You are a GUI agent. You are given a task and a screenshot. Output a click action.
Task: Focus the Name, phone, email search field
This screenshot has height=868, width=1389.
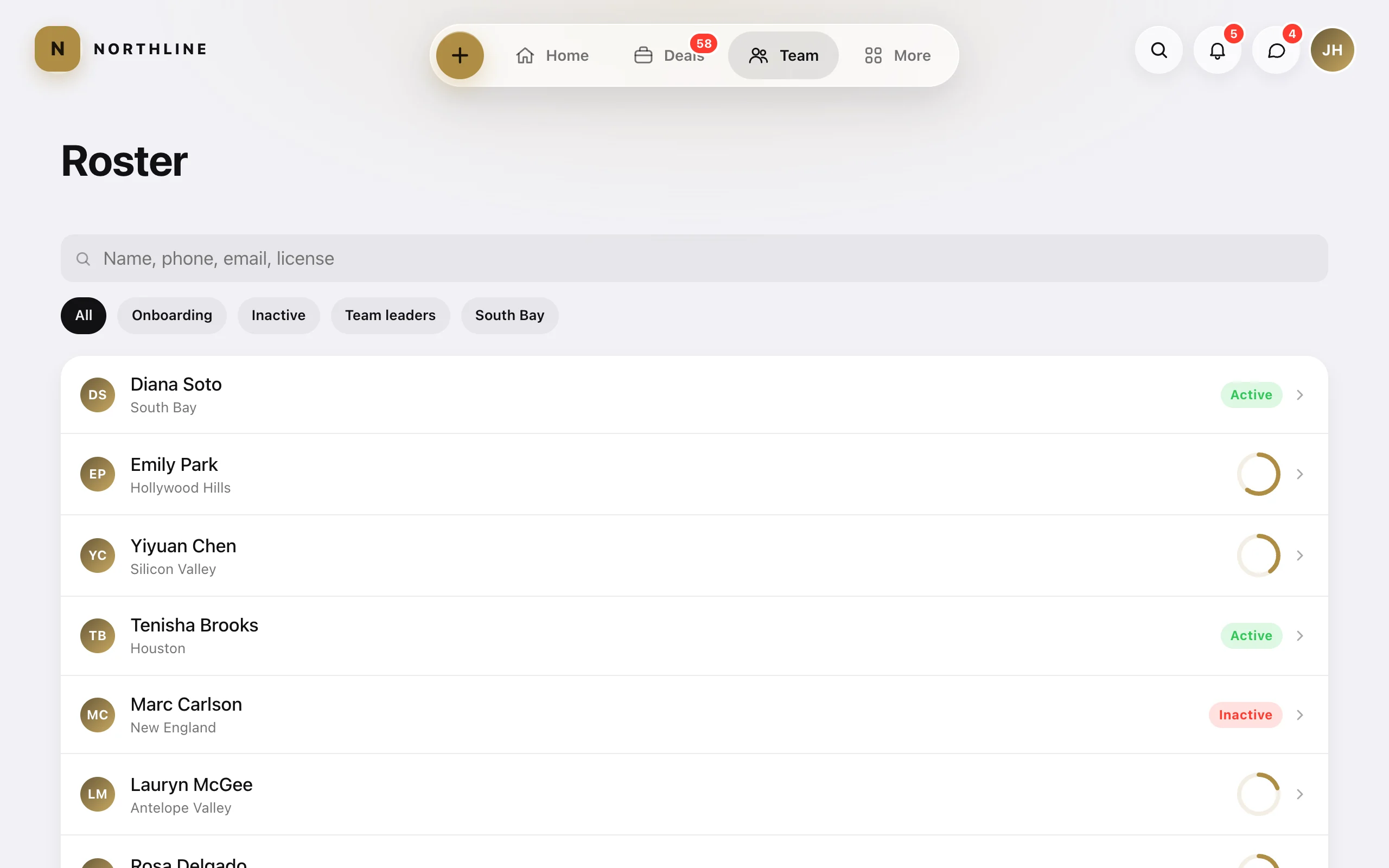click(x=694, y=258)
